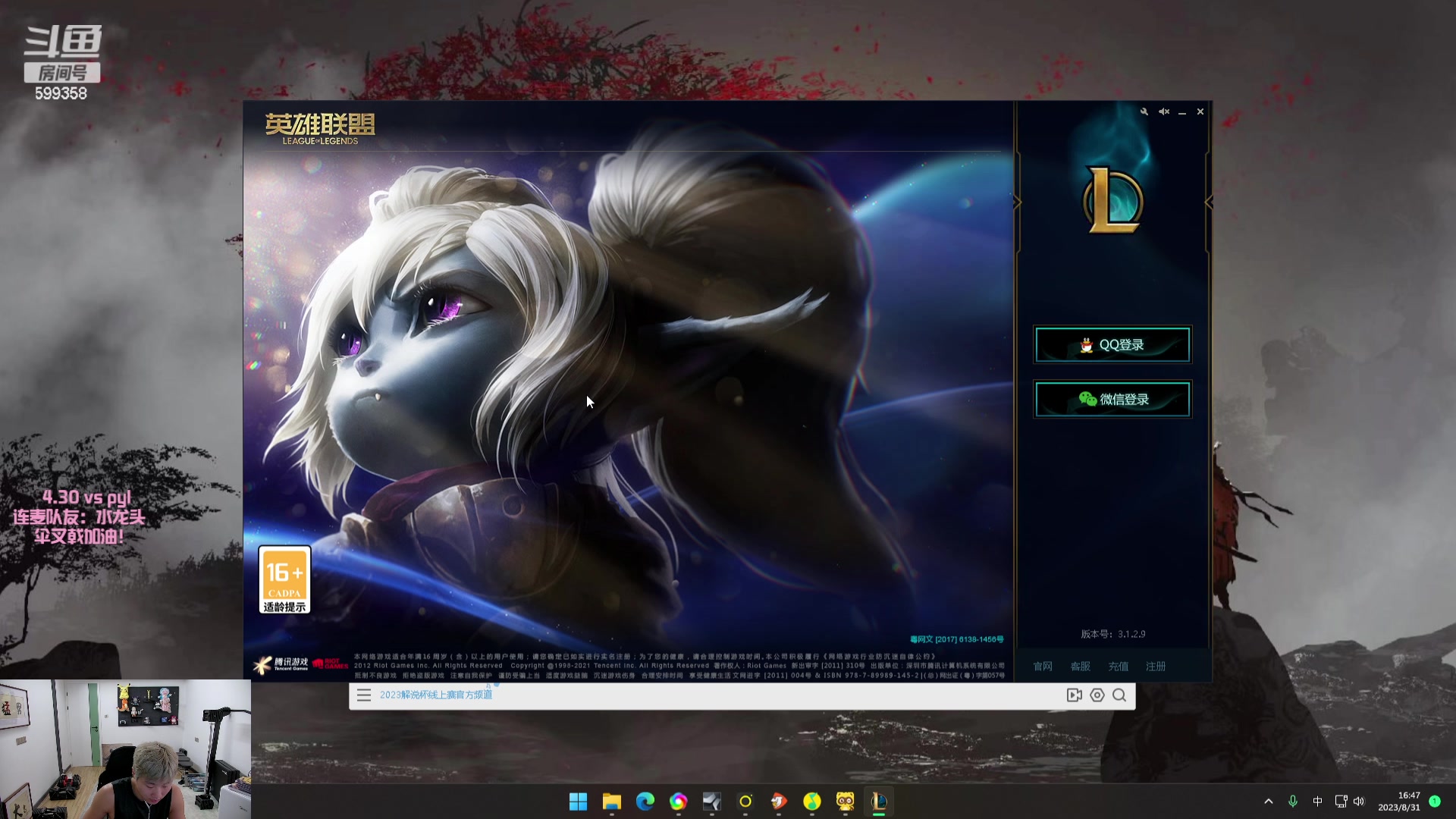Viewport: 1456px width, 819px height.
Task: Click the 版本号: 3.1.2.9 version text
Action: (1113, 634)
